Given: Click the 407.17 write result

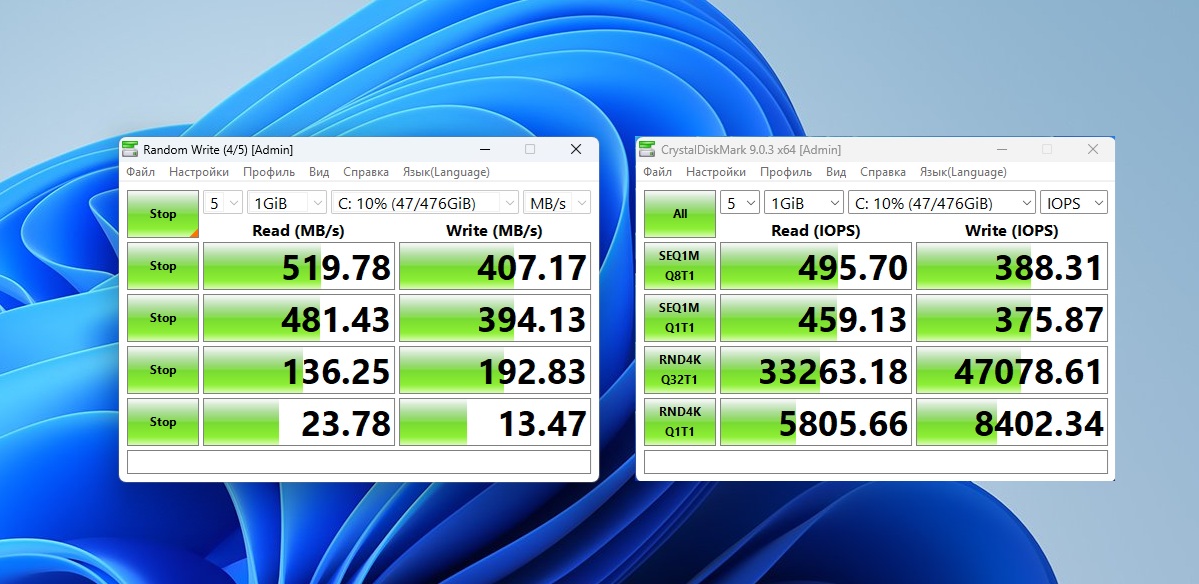Looking at the screenshot, I should point(495,266).
